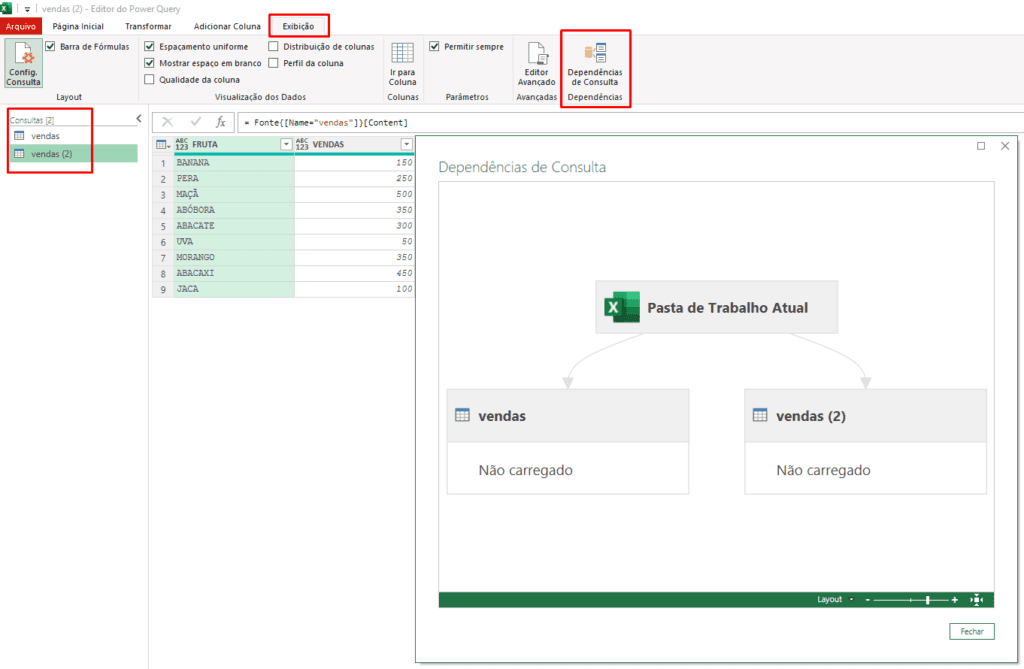This screenshot has height=669, width=1024.
Task: Adjust the zoom slider in the dependency dialog
Action: click(927, 600)
